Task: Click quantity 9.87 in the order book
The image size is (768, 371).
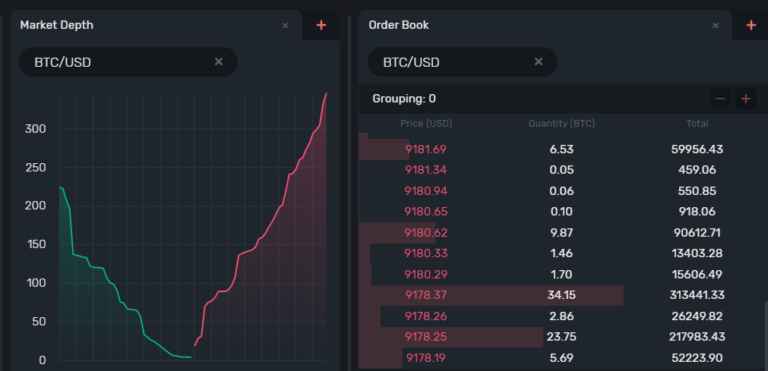Action: tap(561, 232)
